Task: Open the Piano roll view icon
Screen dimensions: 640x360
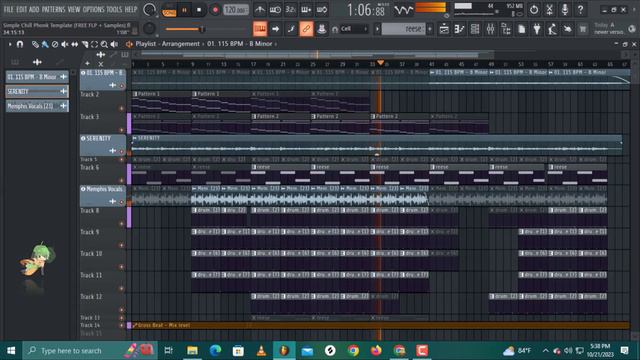Action: (x=460, y=29)
